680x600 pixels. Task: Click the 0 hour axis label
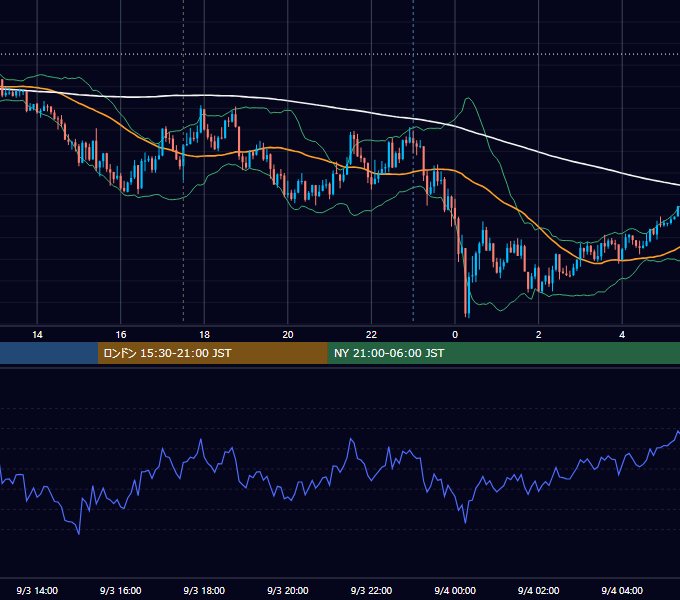[455, 335]
